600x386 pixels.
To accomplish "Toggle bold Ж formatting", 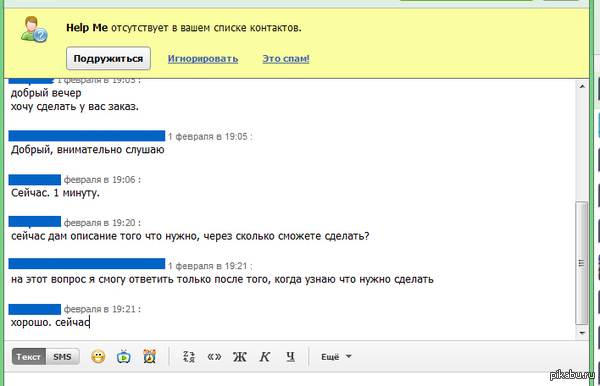I will (240, 357).
